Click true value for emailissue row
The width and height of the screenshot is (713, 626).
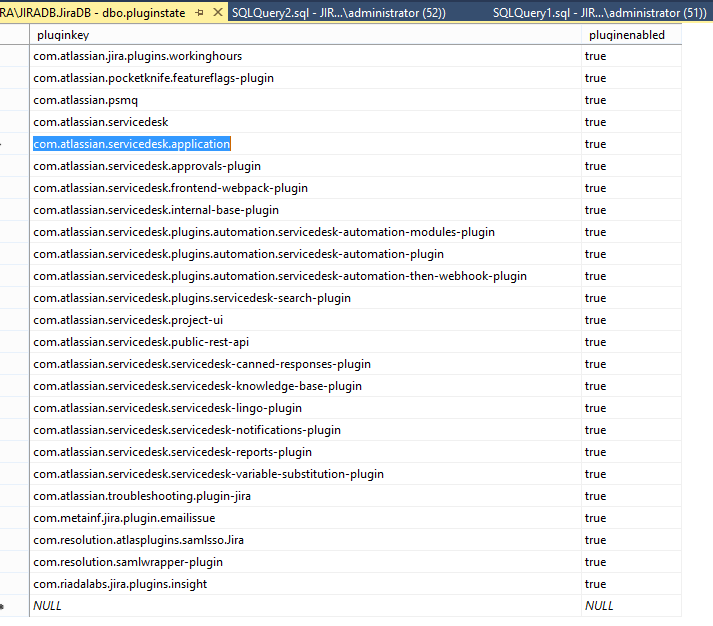(631, 518)
